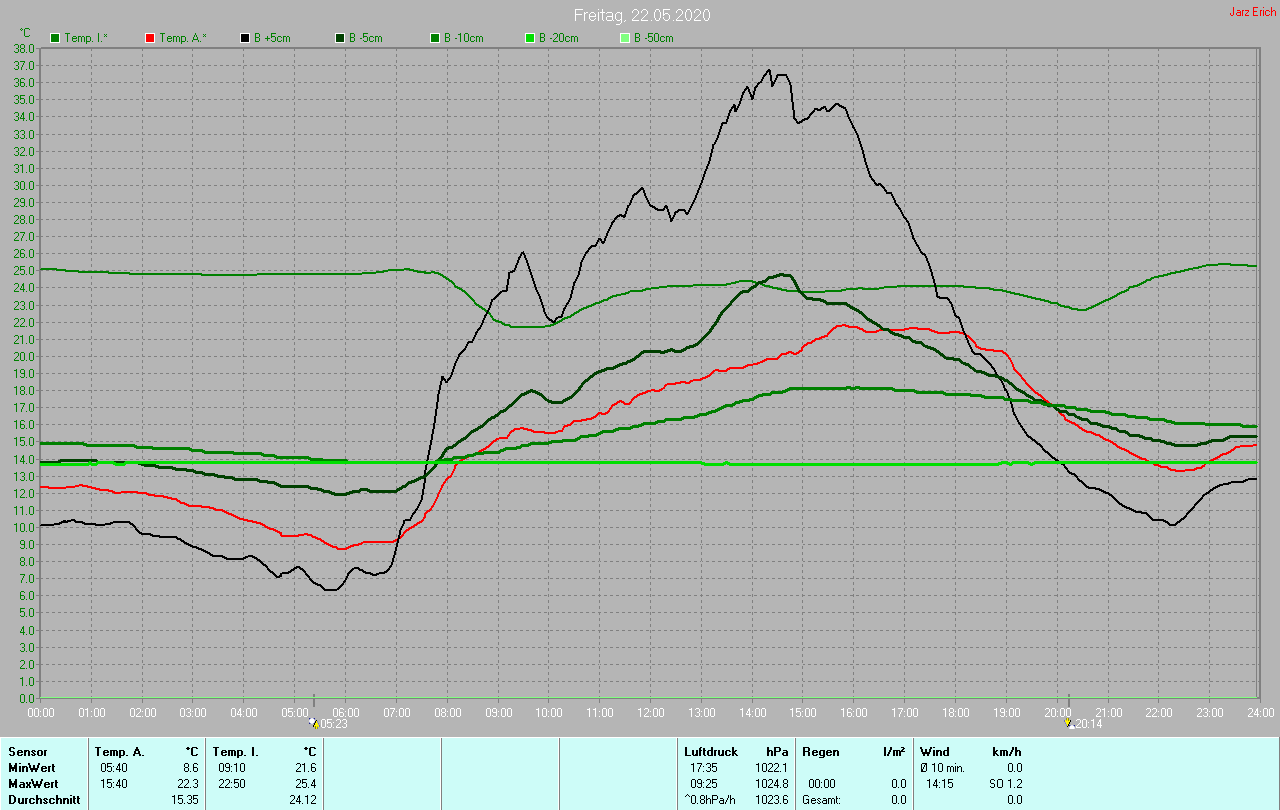Click the black B +5cm legend swatch

pos(245,38)
